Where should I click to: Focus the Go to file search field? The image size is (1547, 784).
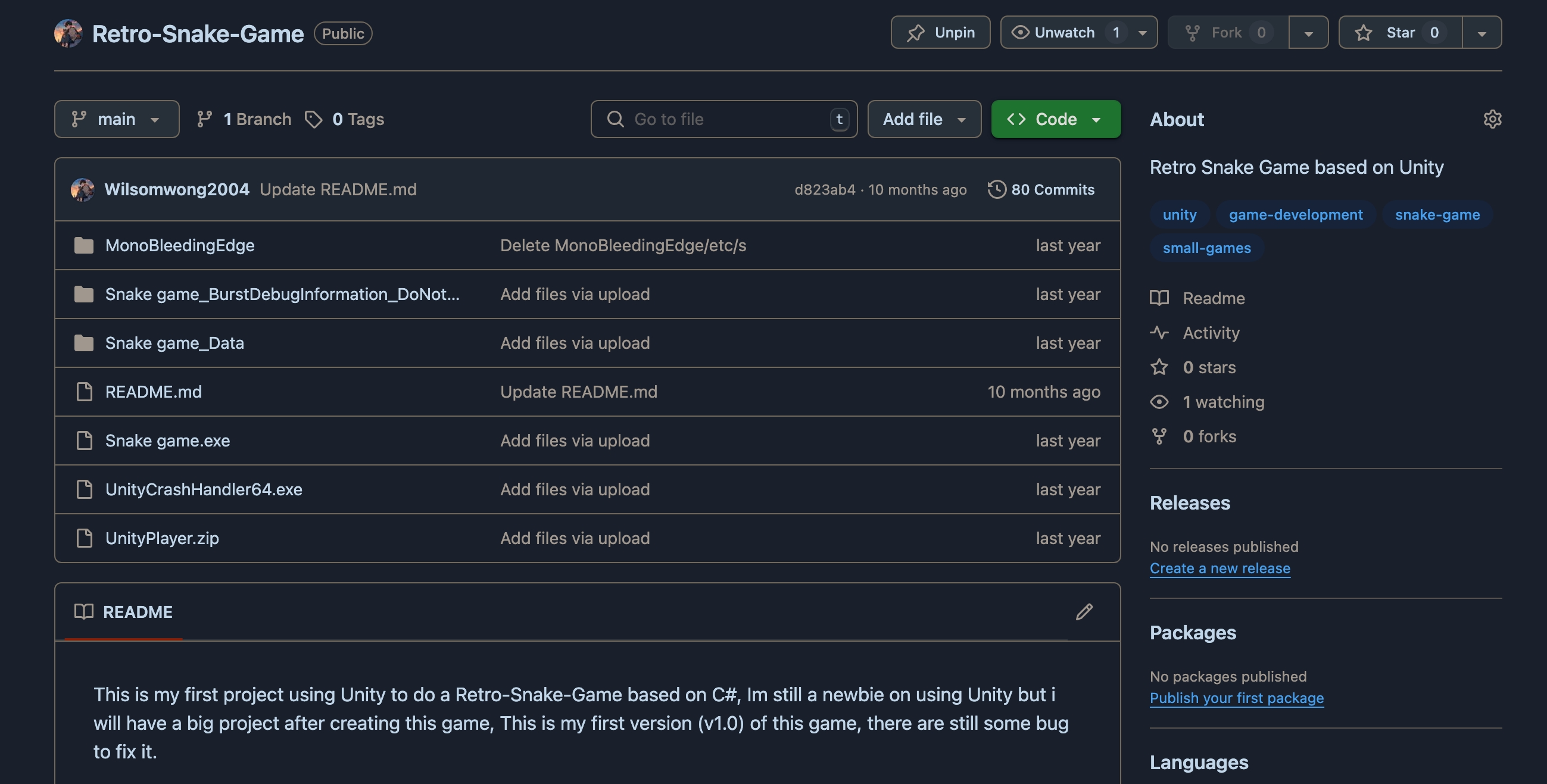(723, 119)
